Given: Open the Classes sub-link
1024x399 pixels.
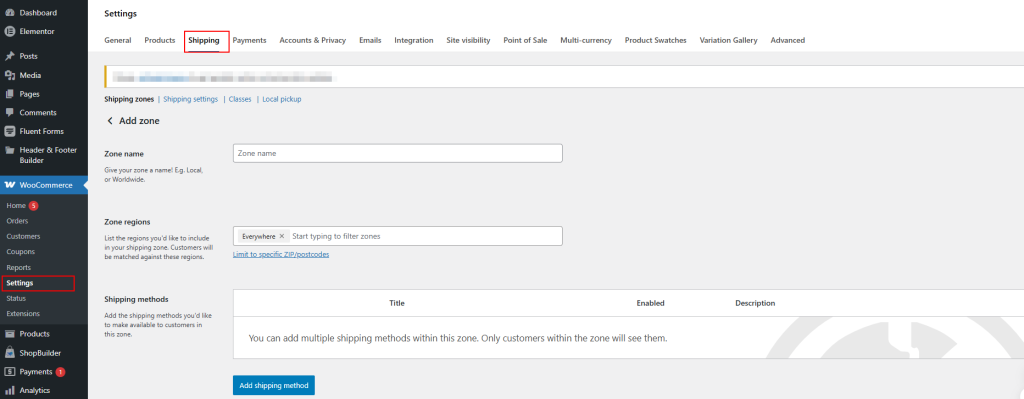Looking at the screenshot, I should pyautogui.click(x=240, y=99).
